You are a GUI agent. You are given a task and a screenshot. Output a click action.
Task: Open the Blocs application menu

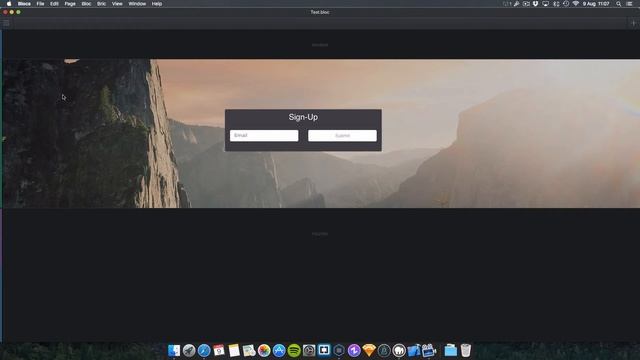point(24,4)
